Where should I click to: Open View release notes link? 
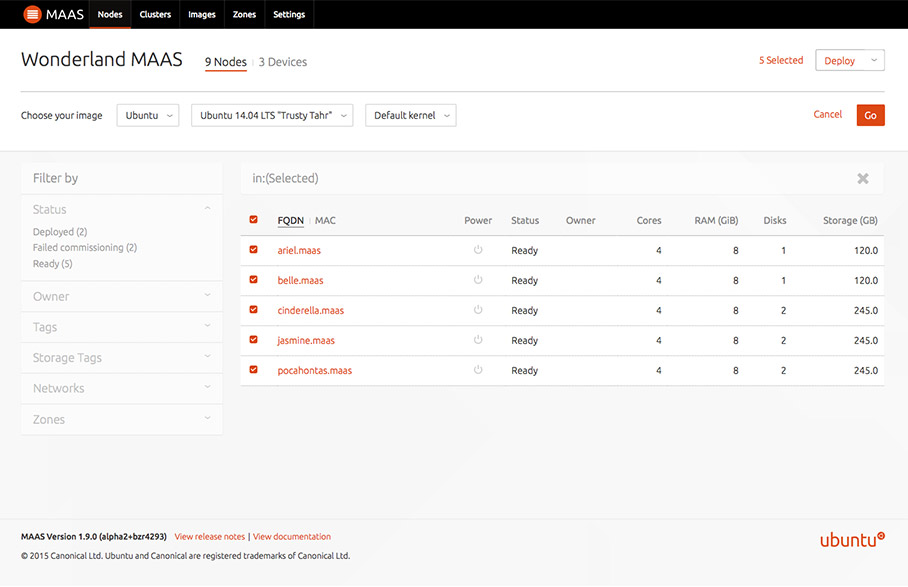point(210,537)
